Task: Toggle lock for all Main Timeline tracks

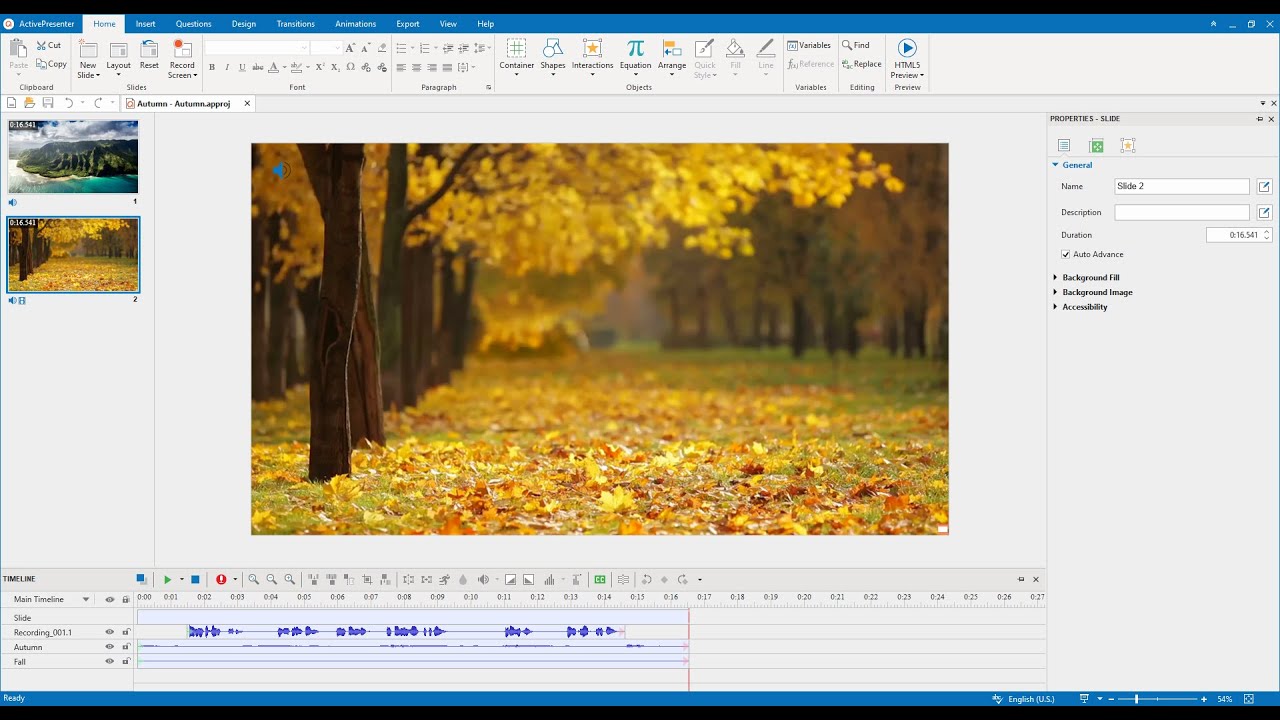Action: [126, 599]
